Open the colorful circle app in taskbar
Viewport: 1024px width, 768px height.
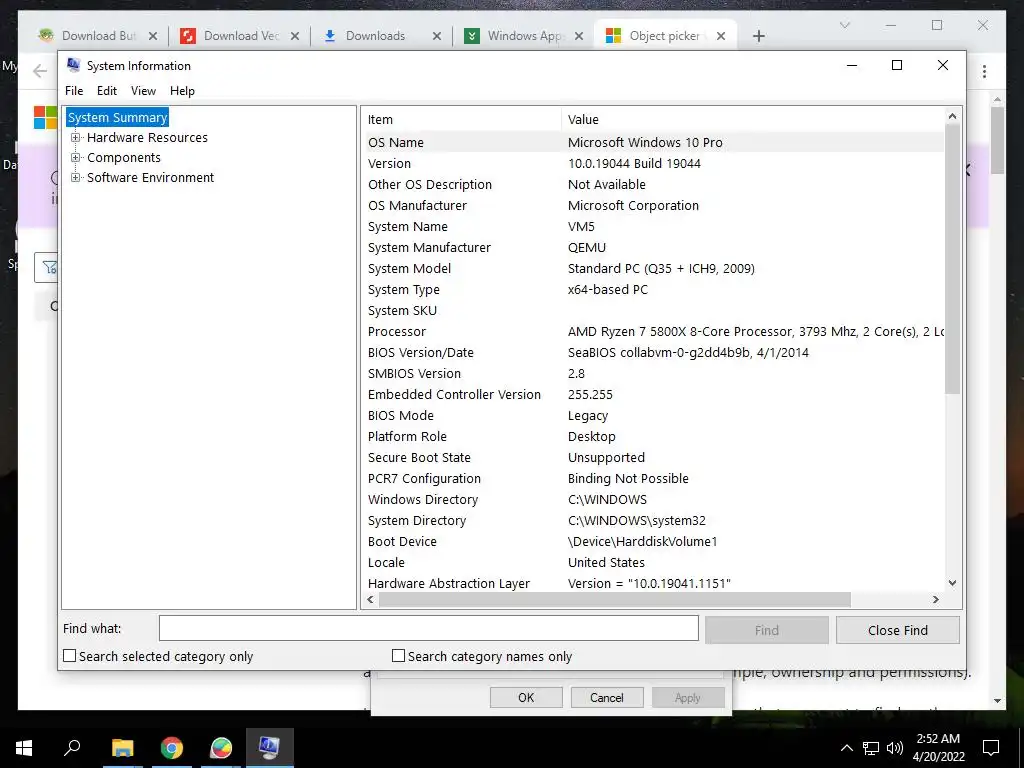221,748
